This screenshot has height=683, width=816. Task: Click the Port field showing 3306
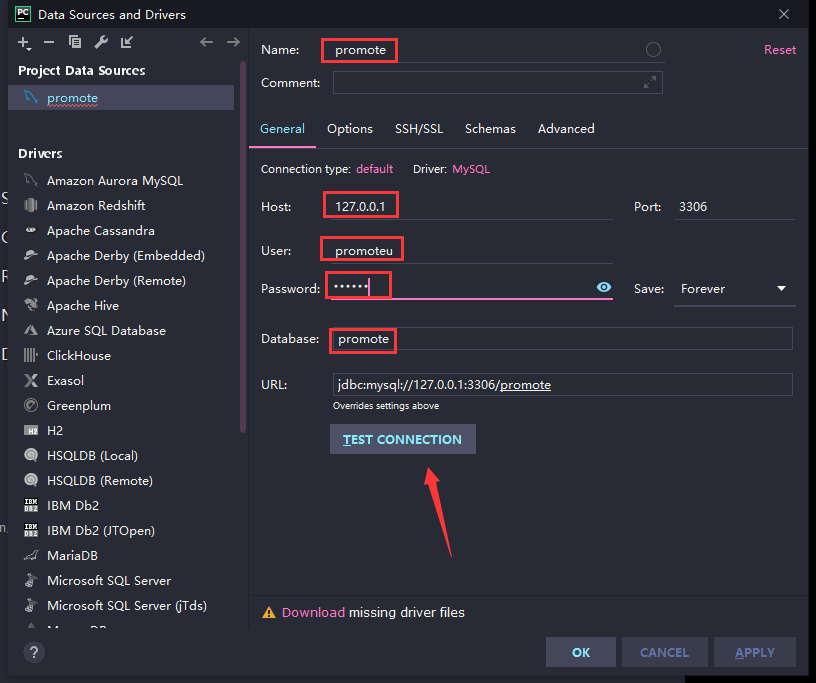[735, 207]
